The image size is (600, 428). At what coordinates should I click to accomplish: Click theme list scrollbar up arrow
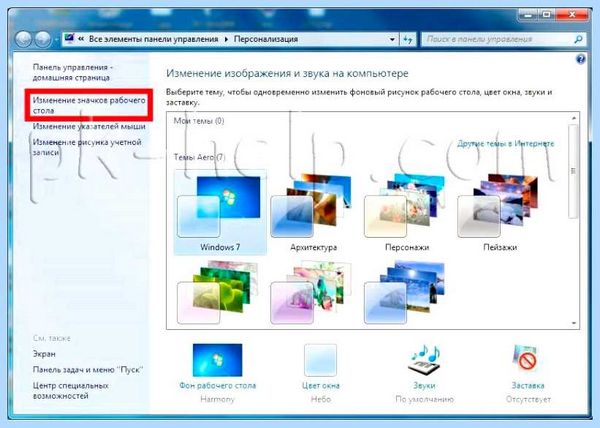[x=573, y=118]
